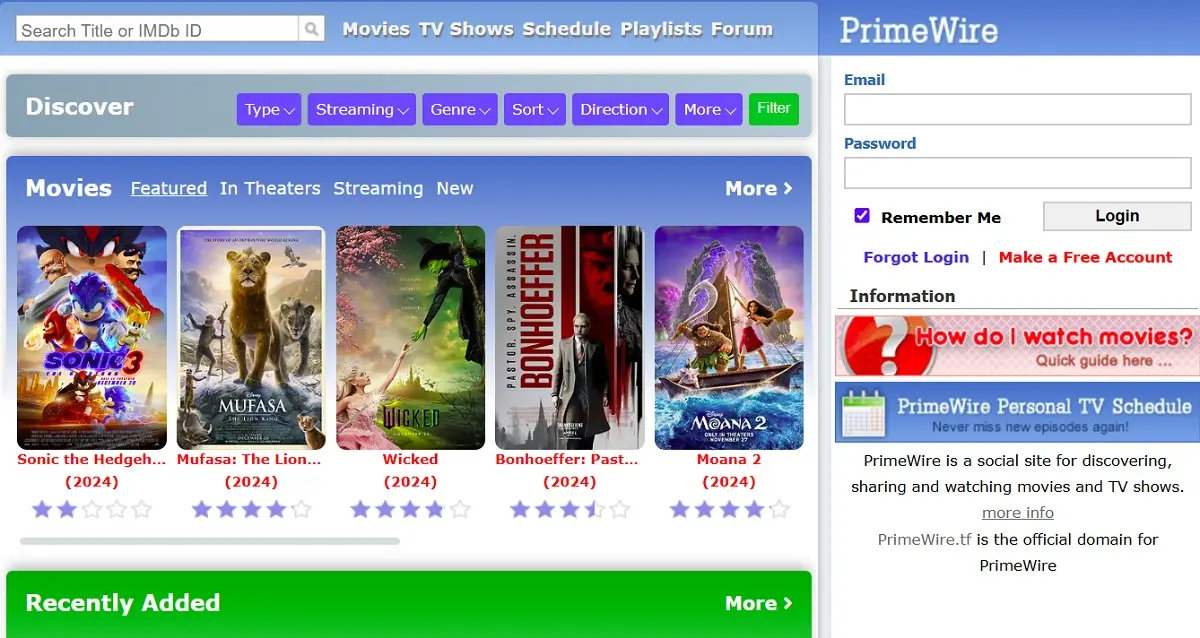Toggle the Remember Me checkbox
The width and height of the screenshot is (1200, 638).
[862, 216]
